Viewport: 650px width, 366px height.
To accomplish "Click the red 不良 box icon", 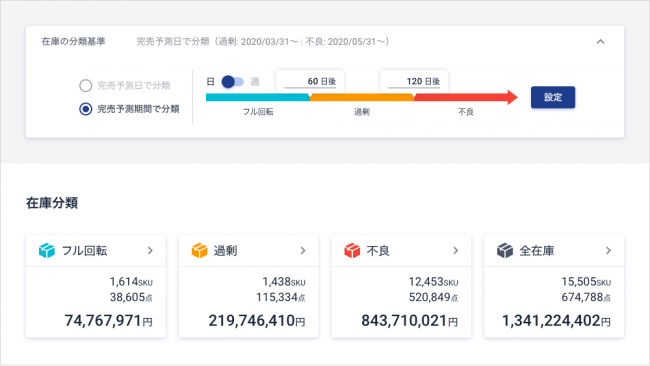I will (x=352, y=251).
